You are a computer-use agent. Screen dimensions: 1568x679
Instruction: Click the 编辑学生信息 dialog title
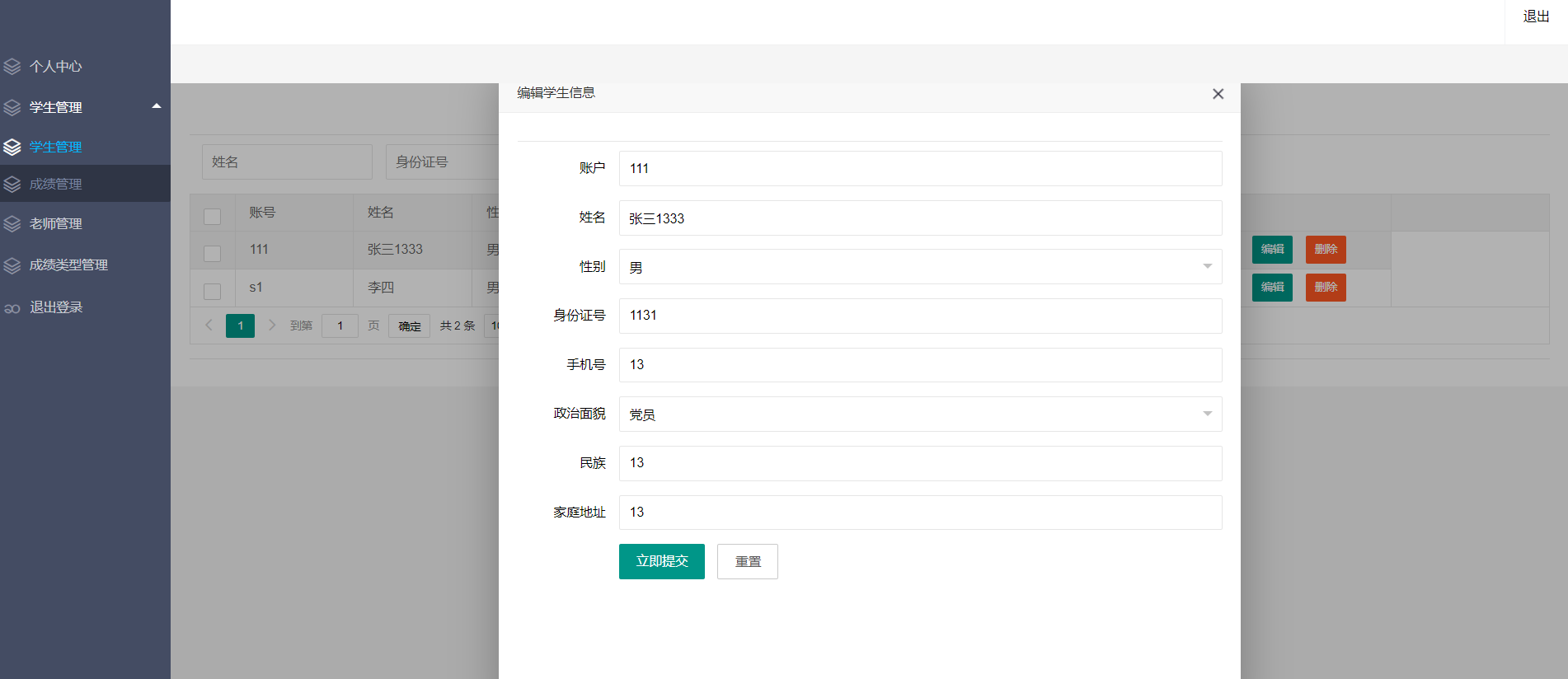pos(556,92)
